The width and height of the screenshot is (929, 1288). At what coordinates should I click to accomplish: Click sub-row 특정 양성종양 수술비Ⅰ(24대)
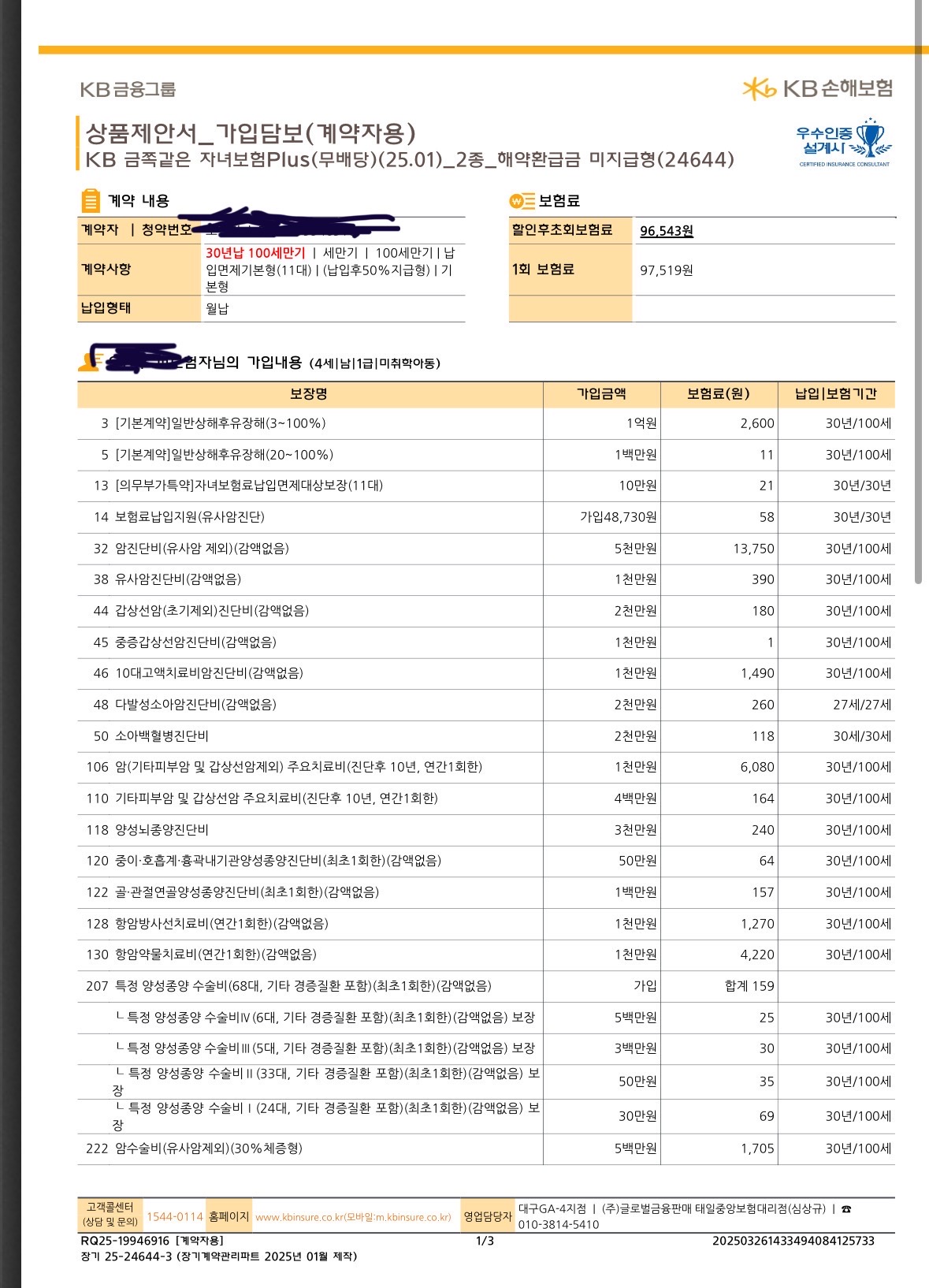click(x=486, y=1116)
